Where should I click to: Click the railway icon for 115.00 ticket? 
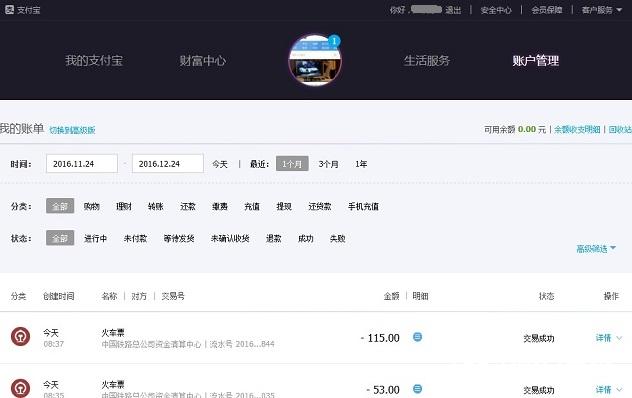[20, 336]
